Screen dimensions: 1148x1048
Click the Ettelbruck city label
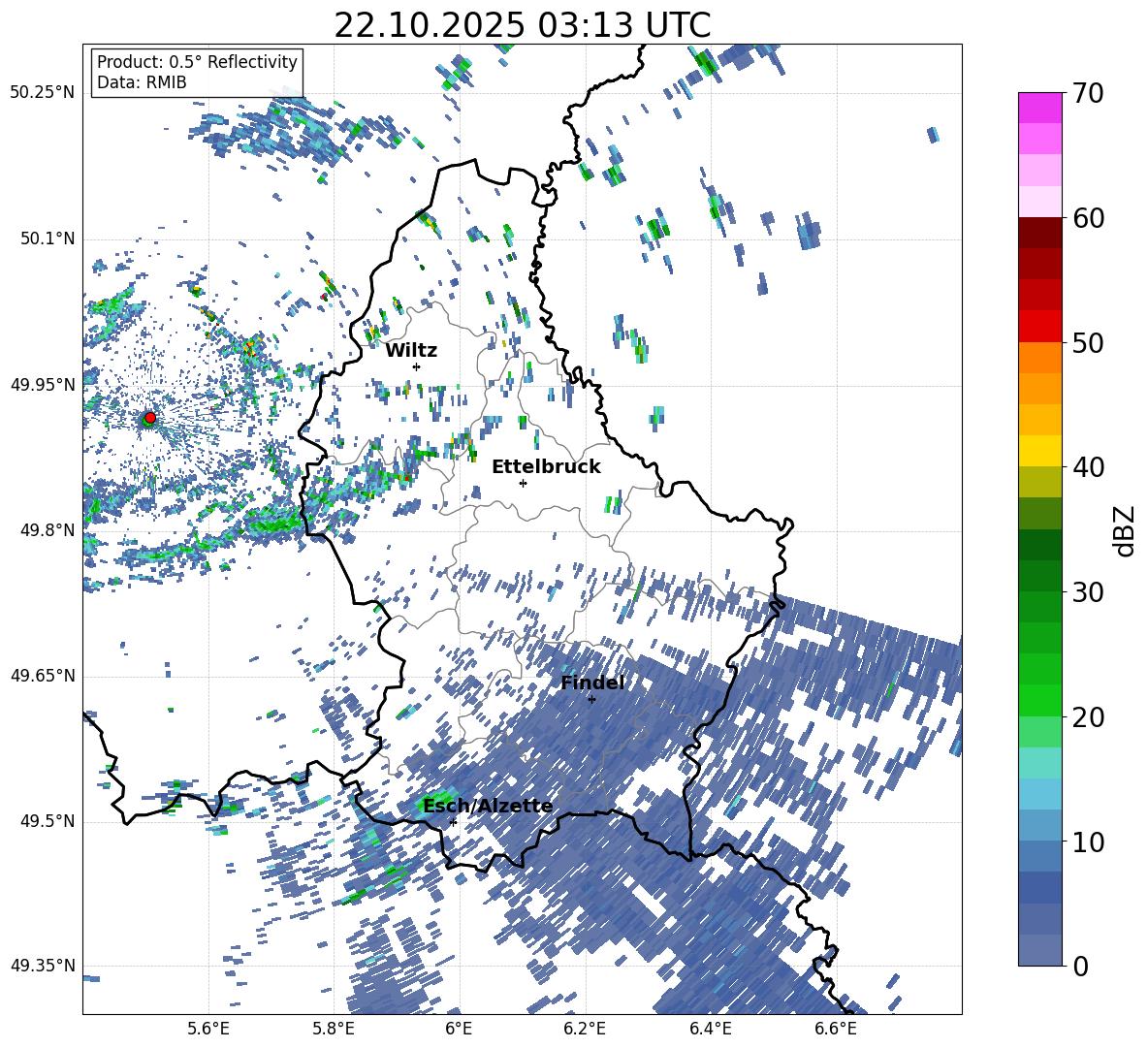click(x=546, y=467)
